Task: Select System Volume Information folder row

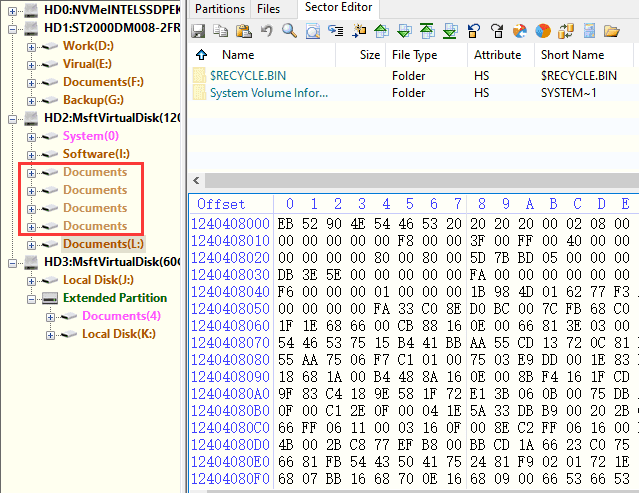Action: tap(268, 93)
